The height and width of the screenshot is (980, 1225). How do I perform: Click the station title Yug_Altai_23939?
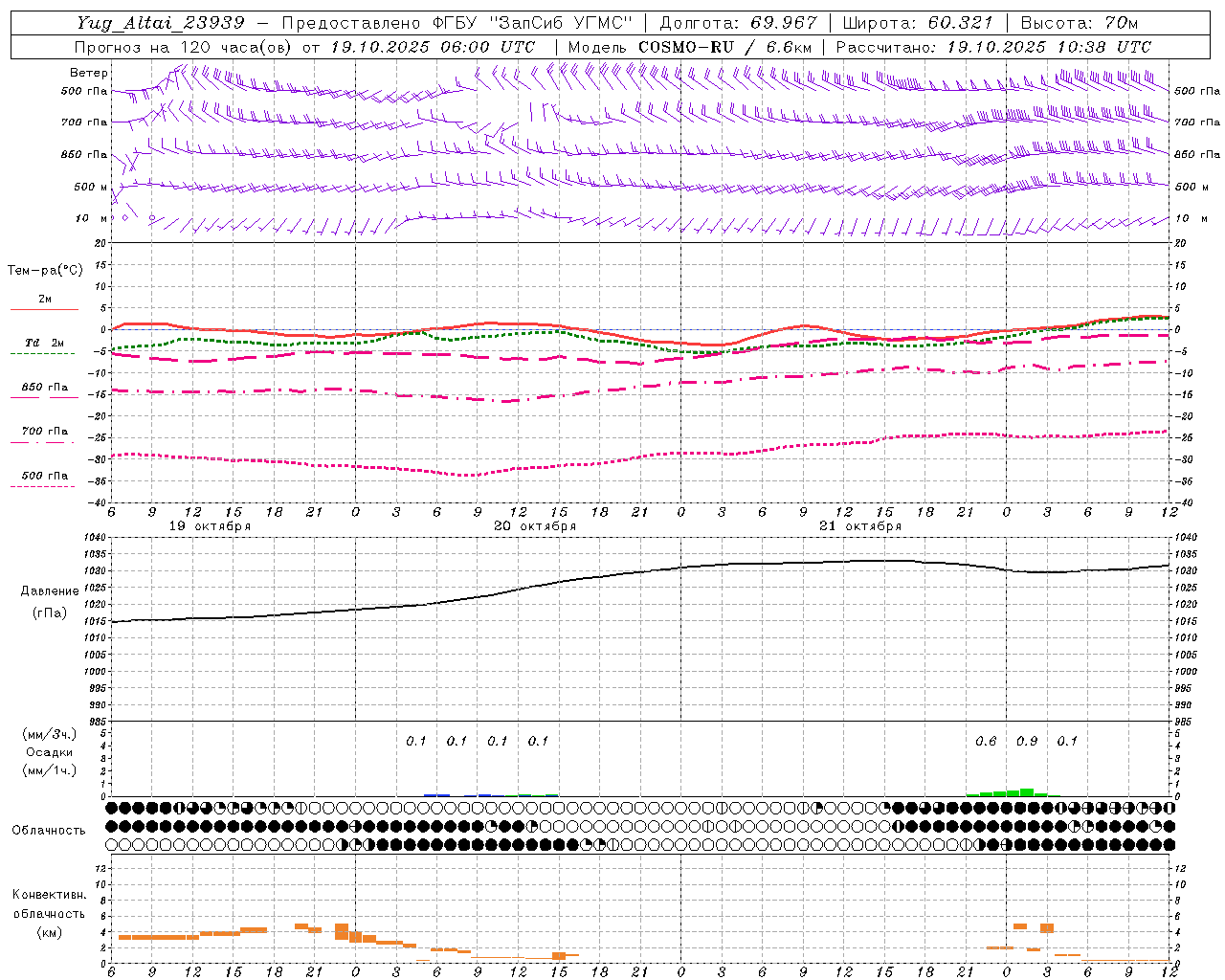click(161, 23)
